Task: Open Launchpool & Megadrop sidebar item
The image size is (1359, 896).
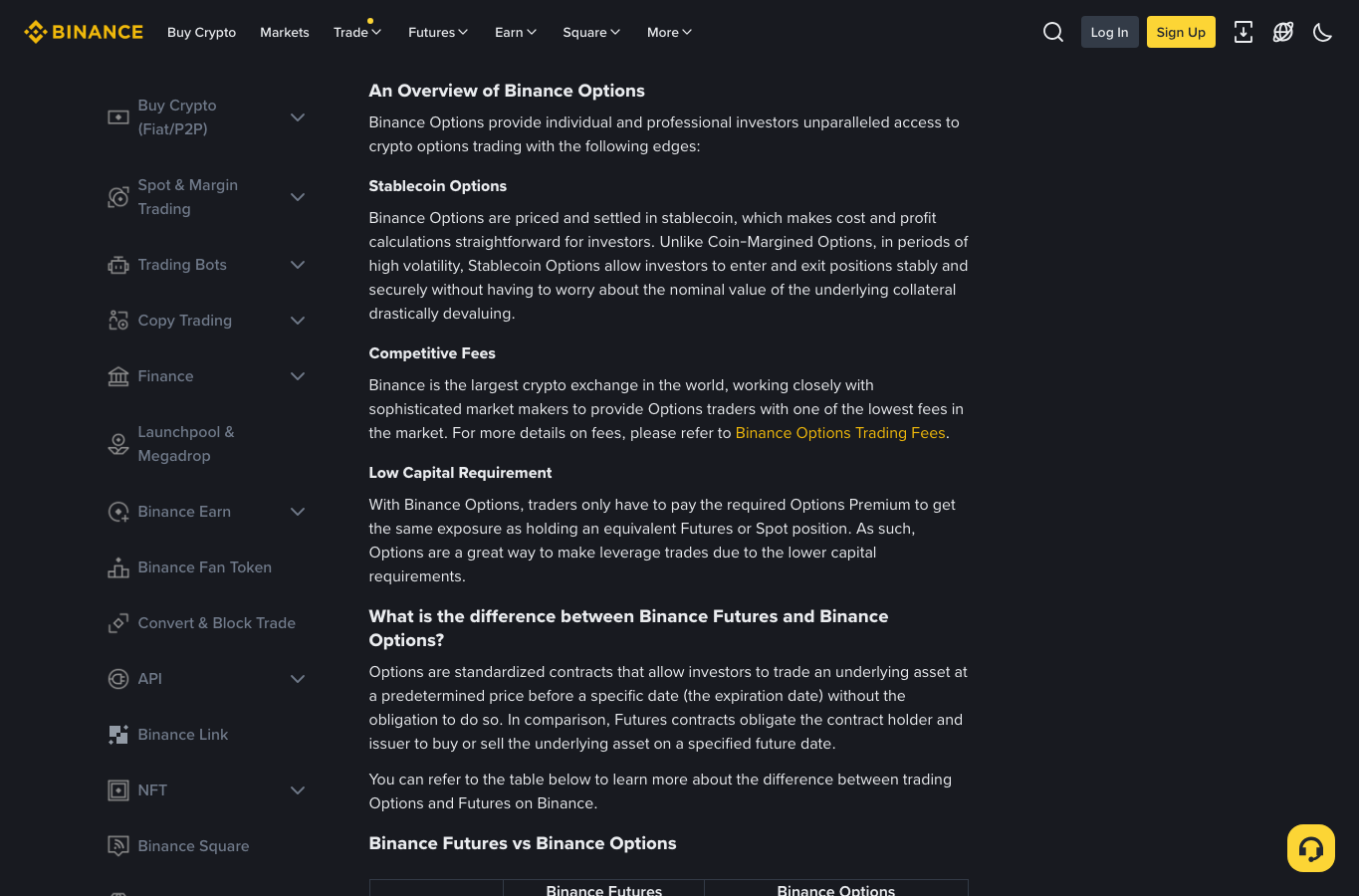Action: pos(186,444)
